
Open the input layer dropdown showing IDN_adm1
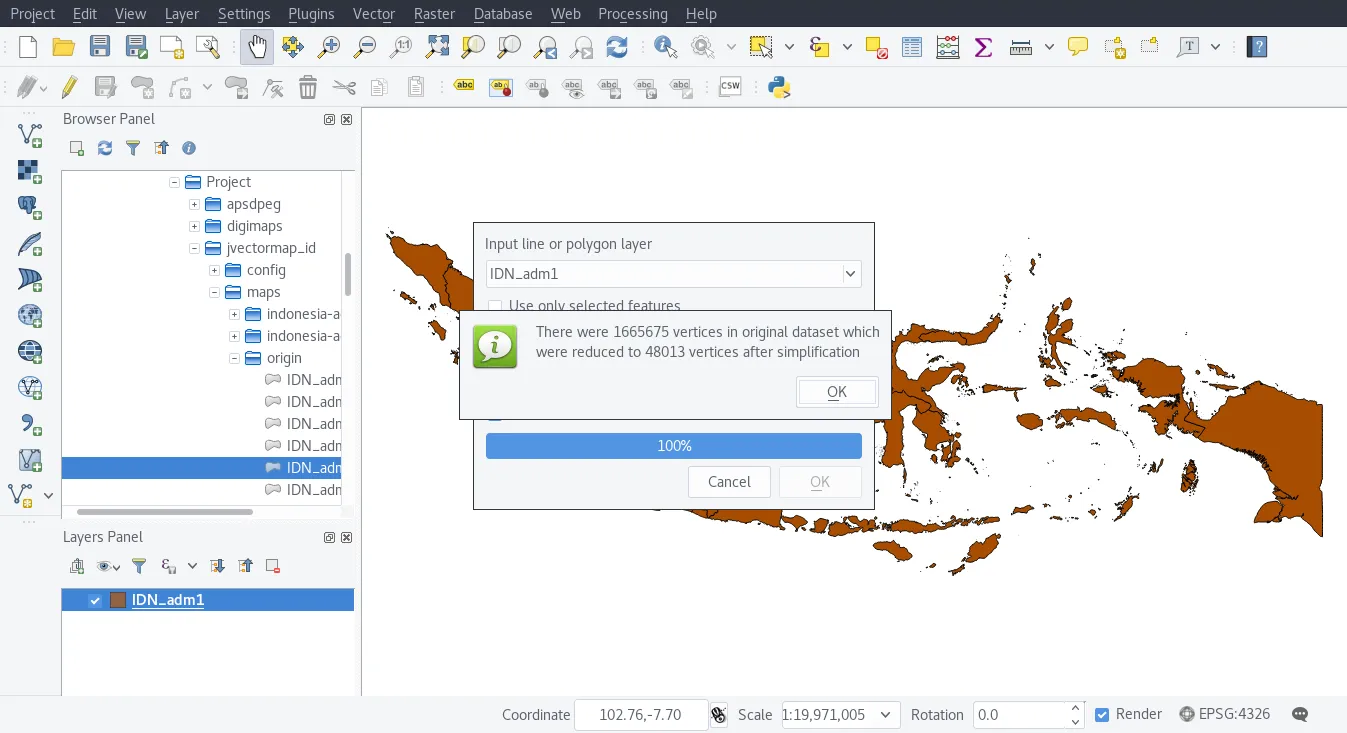click(x=851, y=273)
